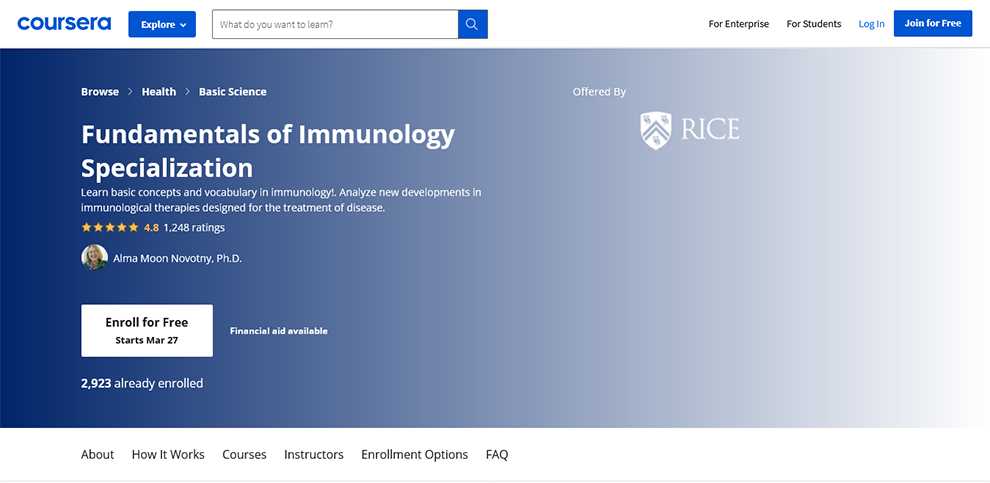This screenshot has width=990, height=483.
Task: Click the Enroll for Free button
Action: (x=147, y=330)
